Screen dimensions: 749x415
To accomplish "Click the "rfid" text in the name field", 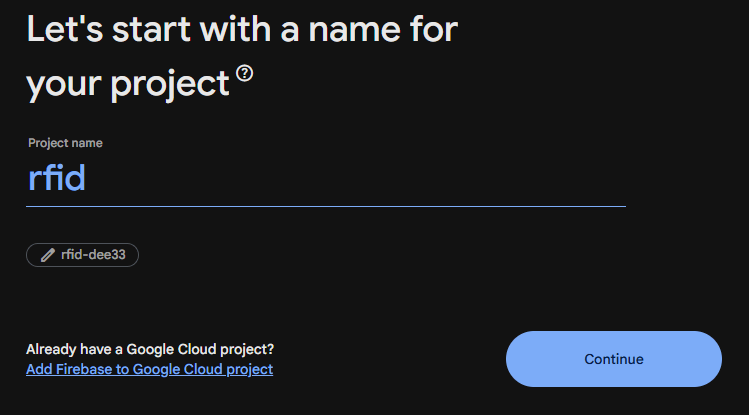I will point(56,177).
